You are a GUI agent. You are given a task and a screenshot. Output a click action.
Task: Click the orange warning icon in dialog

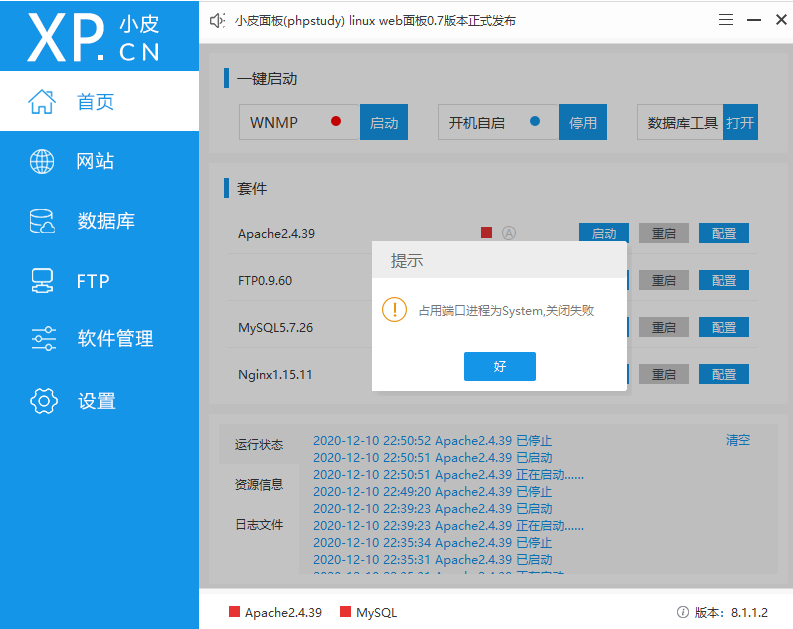click(x=394, y=309)
